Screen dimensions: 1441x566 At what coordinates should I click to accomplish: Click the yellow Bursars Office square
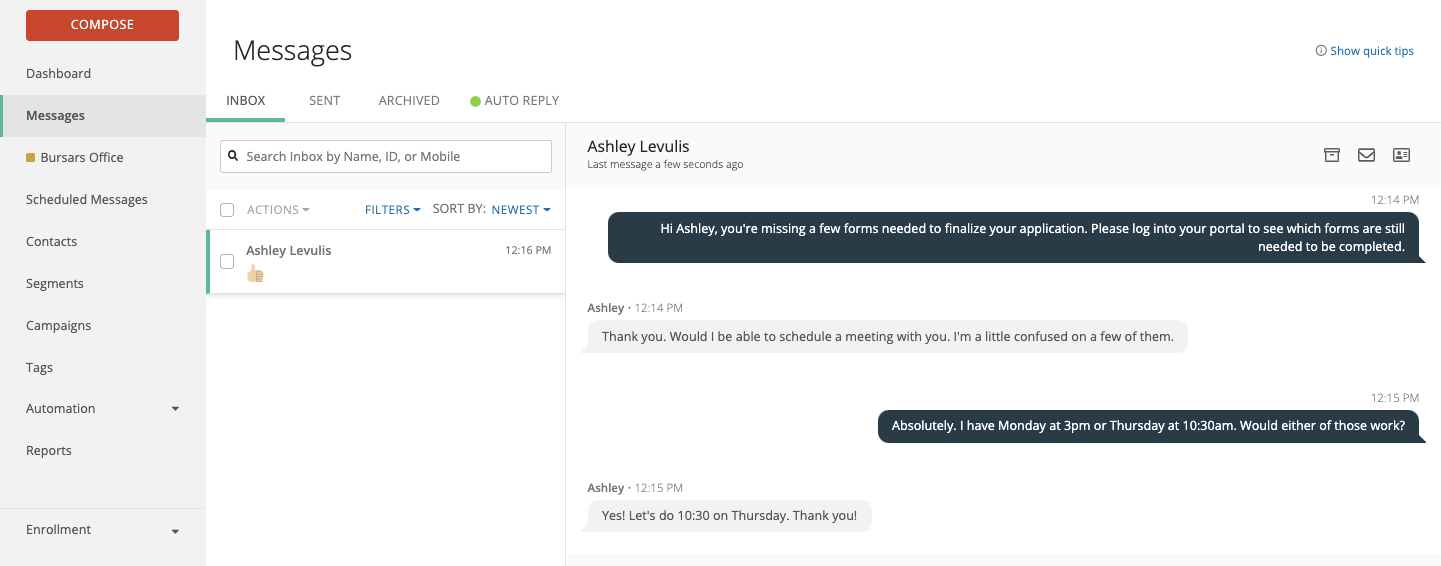point(31,158)
